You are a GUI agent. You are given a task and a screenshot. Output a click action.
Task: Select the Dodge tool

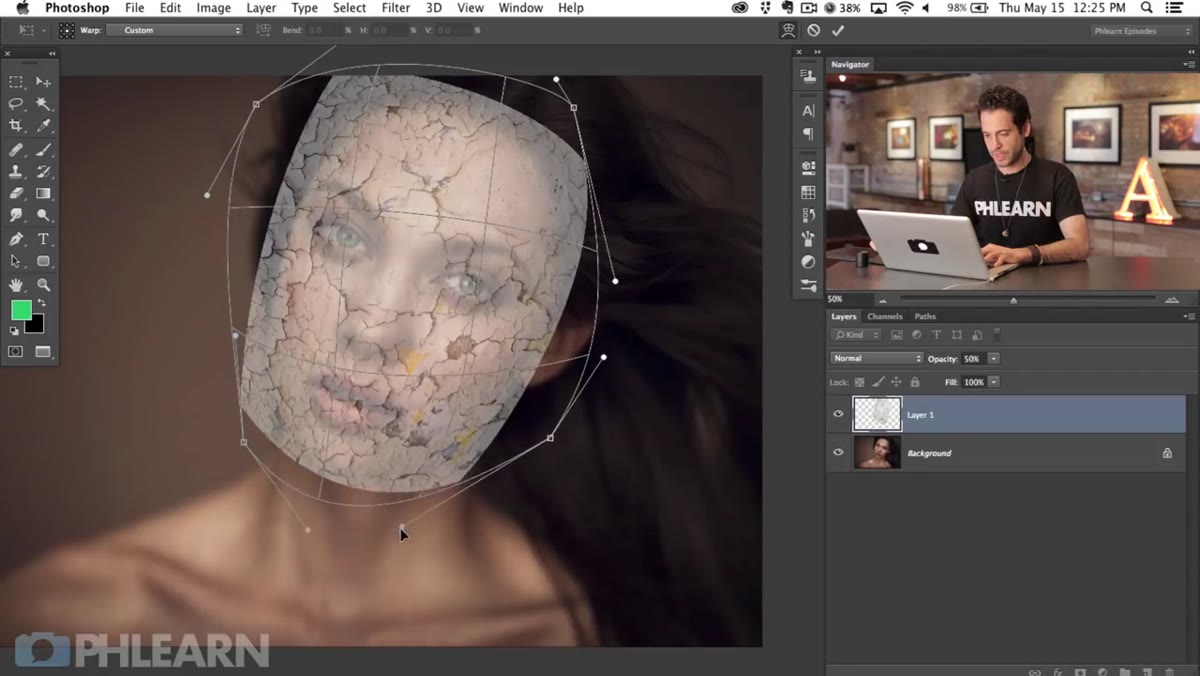coord(43,216)
